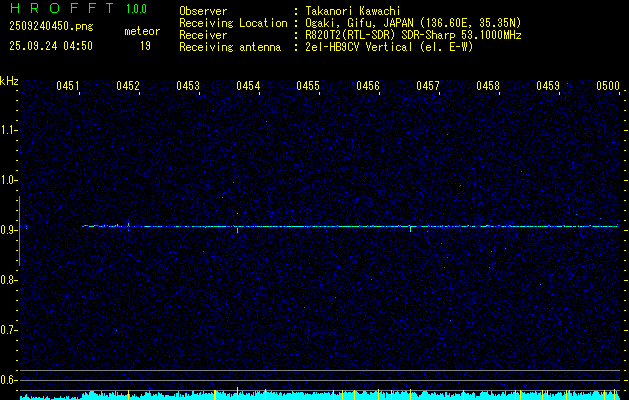The width and height of the screenshot is (629, 400).
Task: Click the 0.8 frequency axis label
Action: (7, 280)
